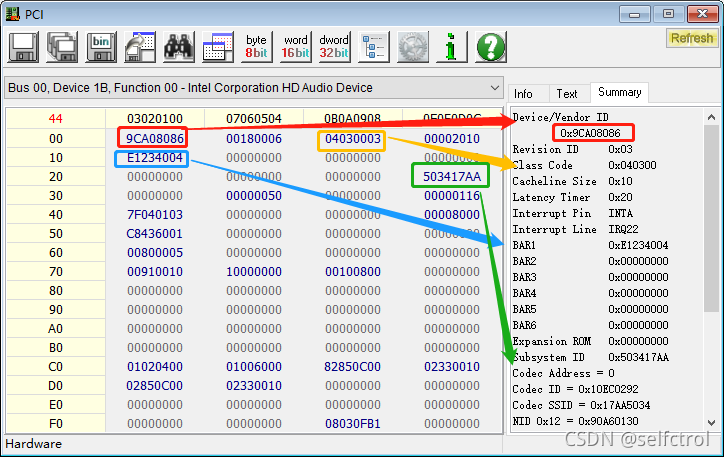The image size is (724, 457).
Task: Click the Latency Timer summary line
Action: (573, 198)
